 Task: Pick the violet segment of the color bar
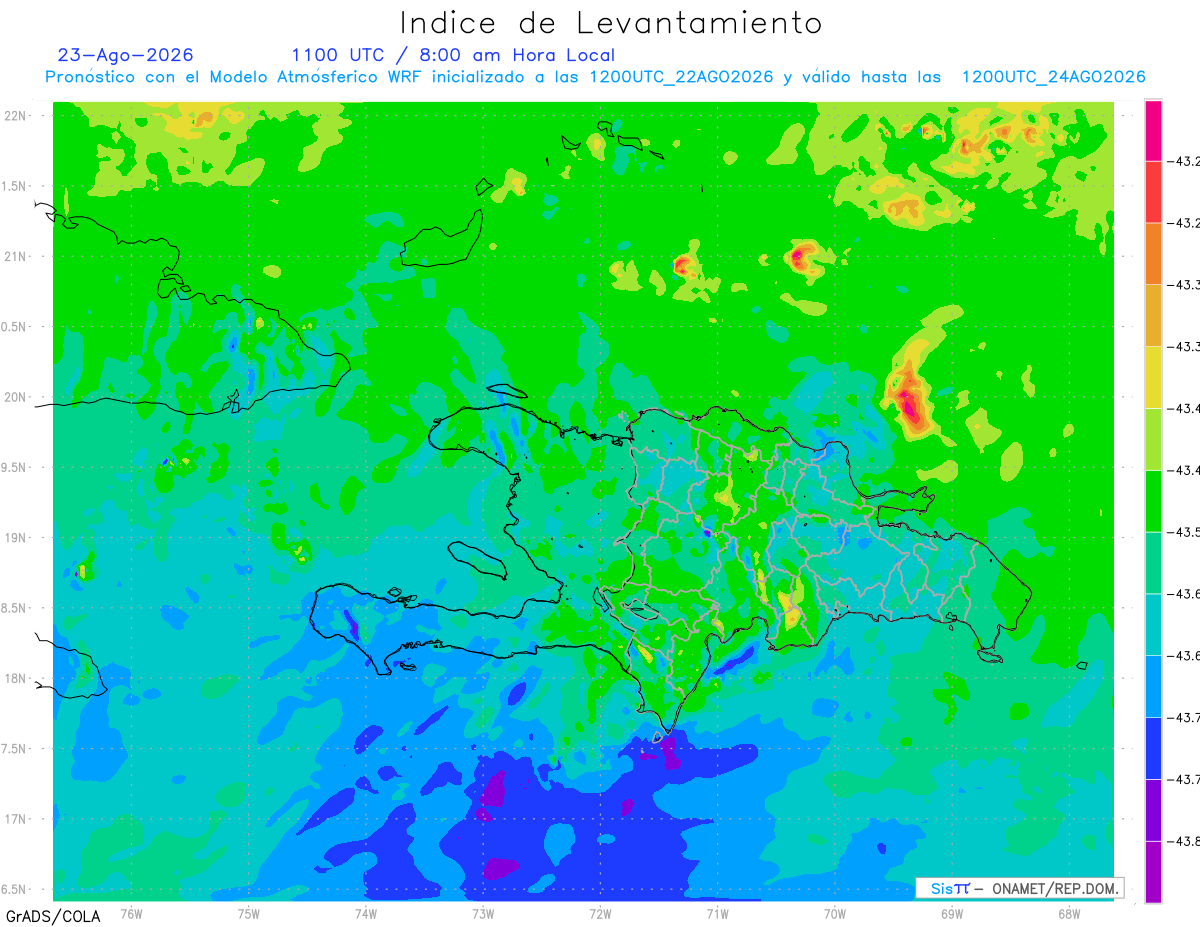tap(1154, 810)
